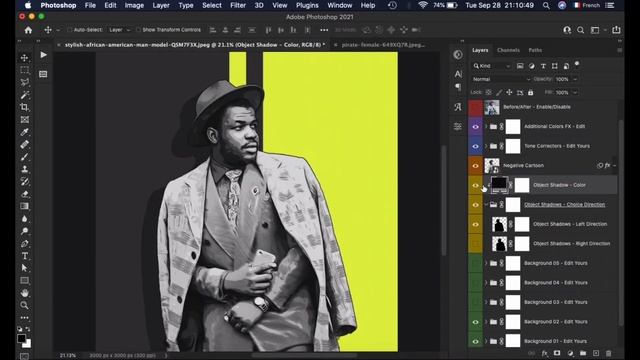640x360 pixels.
Task: Click the Wi-Fi icon in menu bar
Action: click(423, 5)
